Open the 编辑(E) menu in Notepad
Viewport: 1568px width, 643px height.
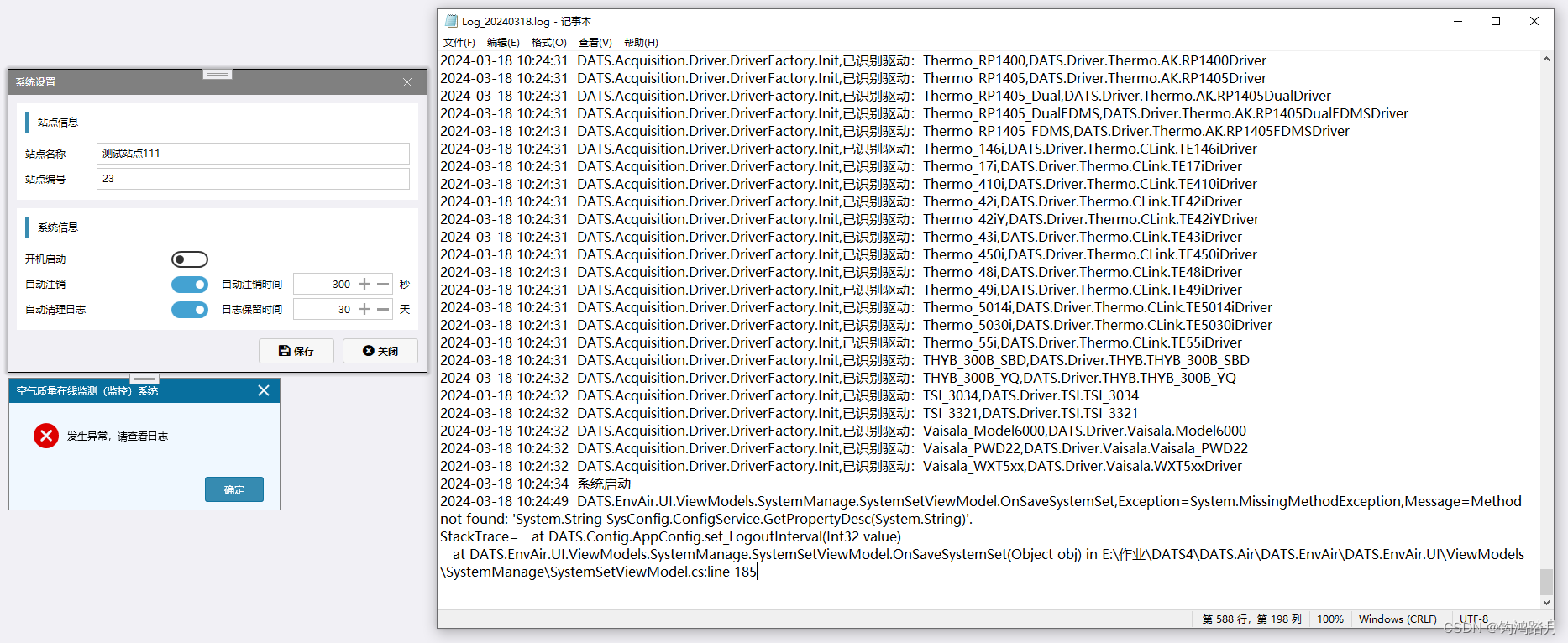503,42
